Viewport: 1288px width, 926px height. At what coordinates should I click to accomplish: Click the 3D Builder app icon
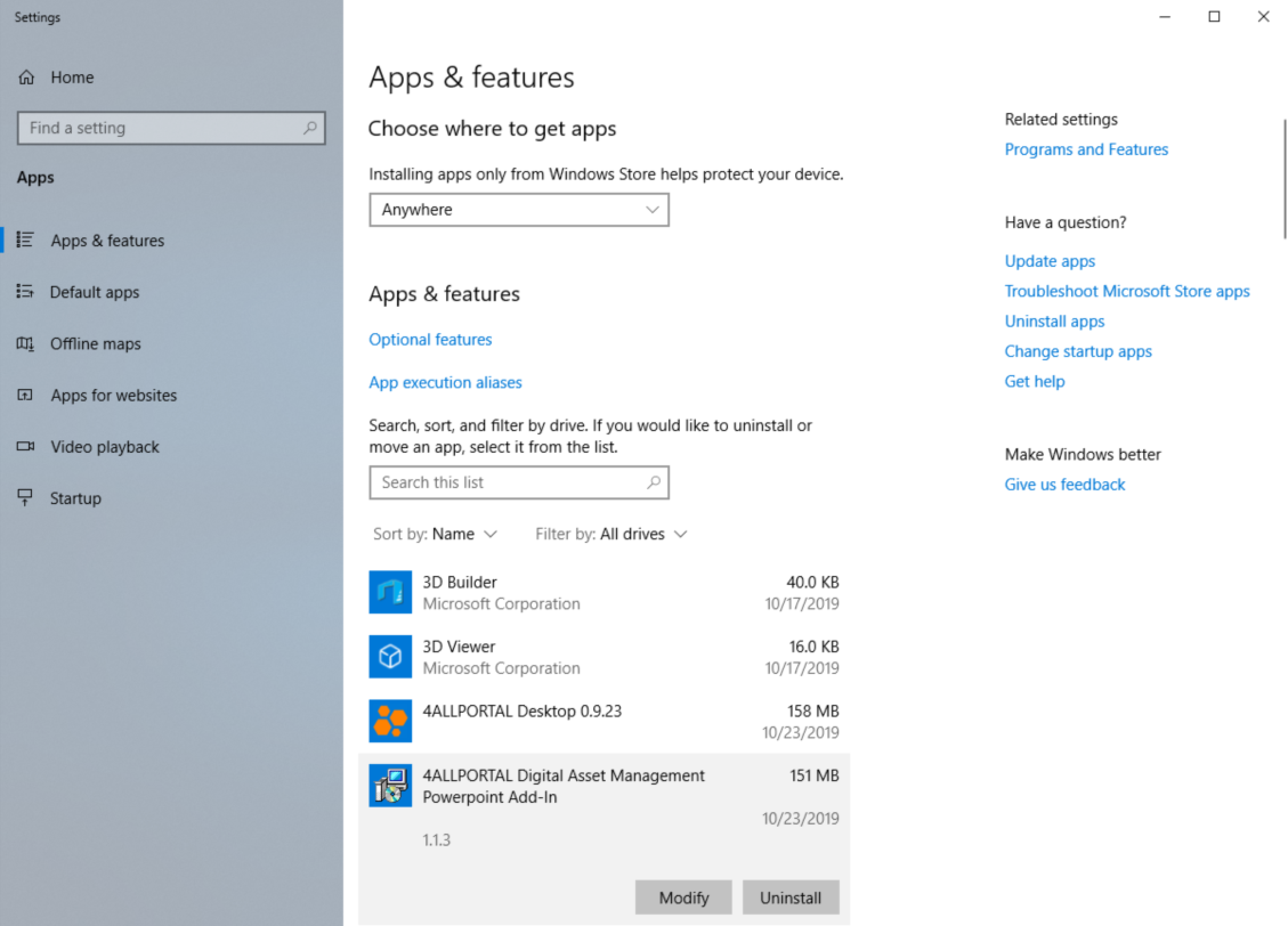click(390, 592)
